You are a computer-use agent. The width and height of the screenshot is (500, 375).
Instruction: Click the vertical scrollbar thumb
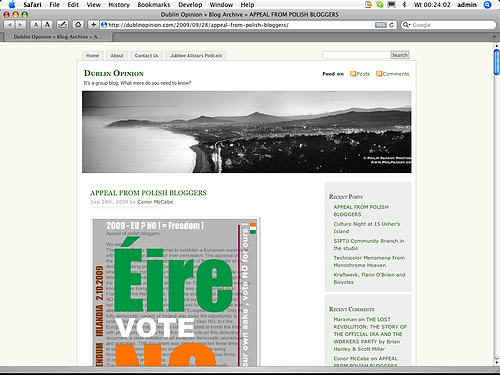[496, 62]
